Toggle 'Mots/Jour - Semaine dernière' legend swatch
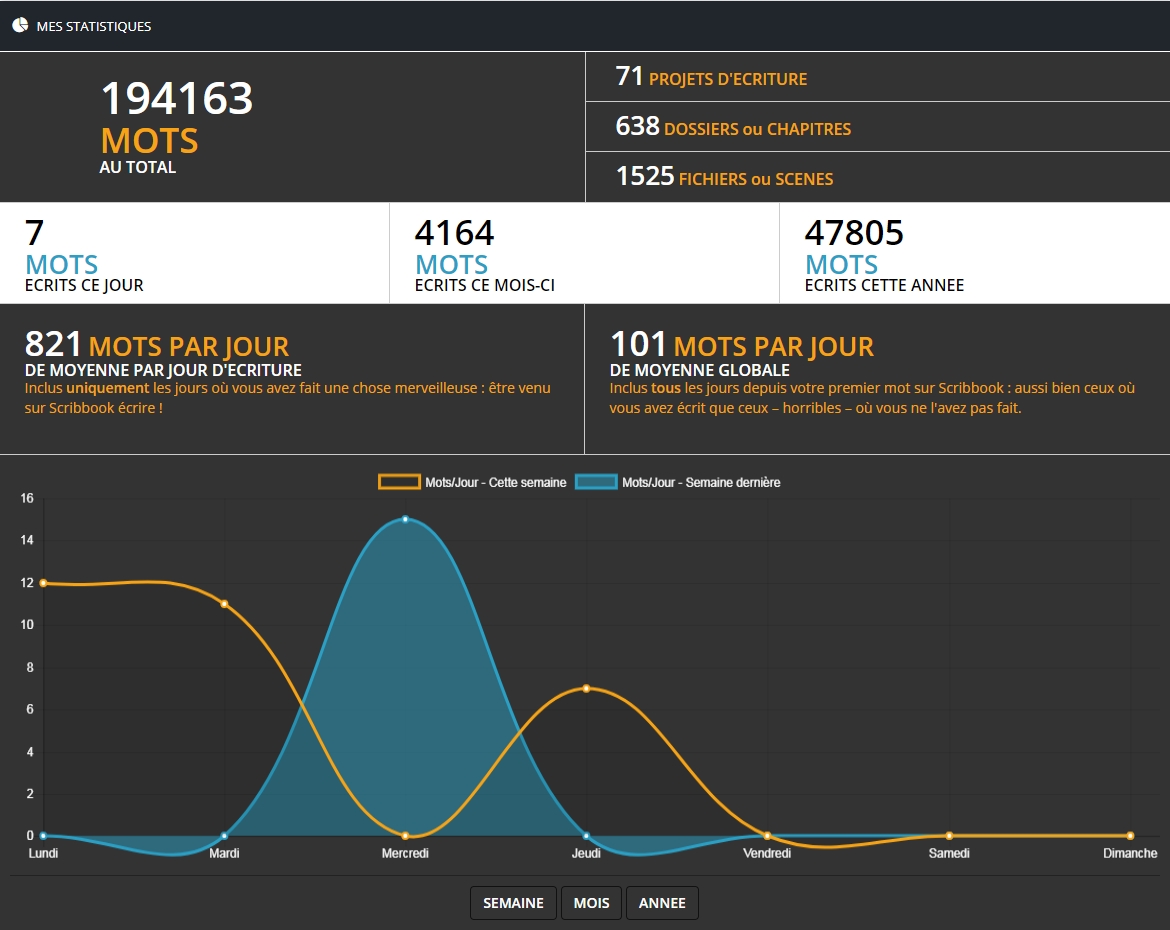 click(x=596, y=482)
